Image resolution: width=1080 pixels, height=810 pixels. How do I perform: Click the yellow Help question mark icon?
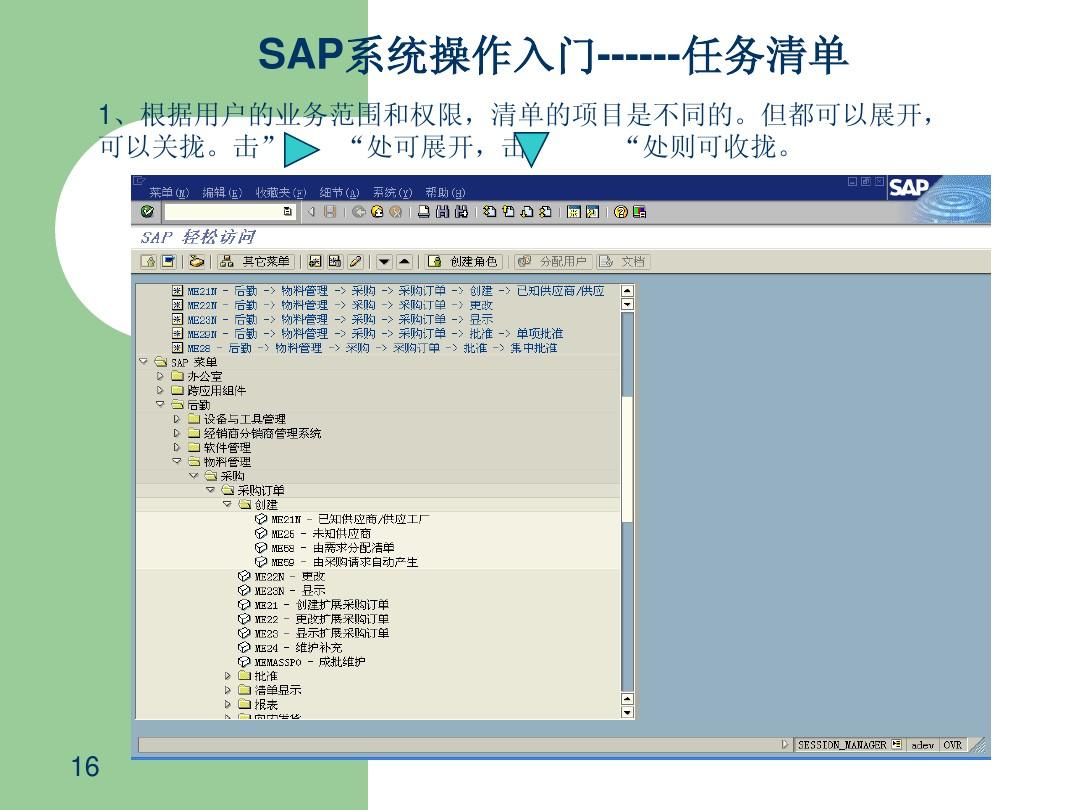click(x=621, y=212)
